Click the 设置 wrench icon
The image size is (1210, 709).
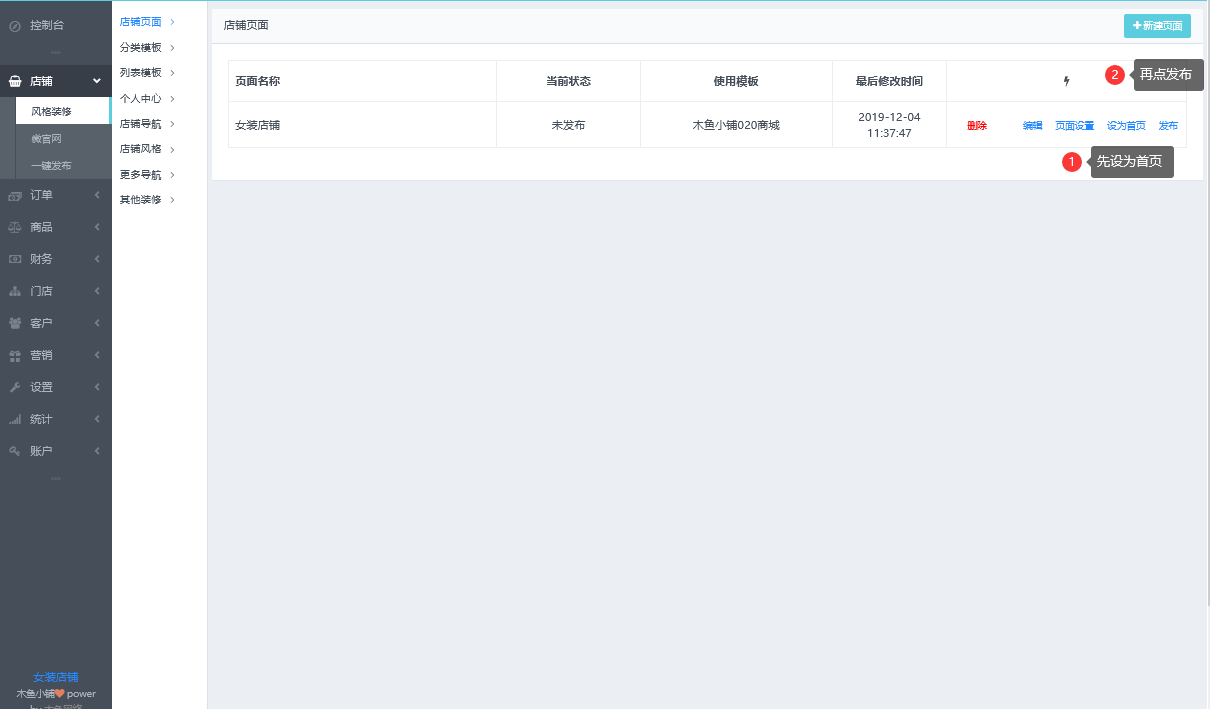[15, 387]
